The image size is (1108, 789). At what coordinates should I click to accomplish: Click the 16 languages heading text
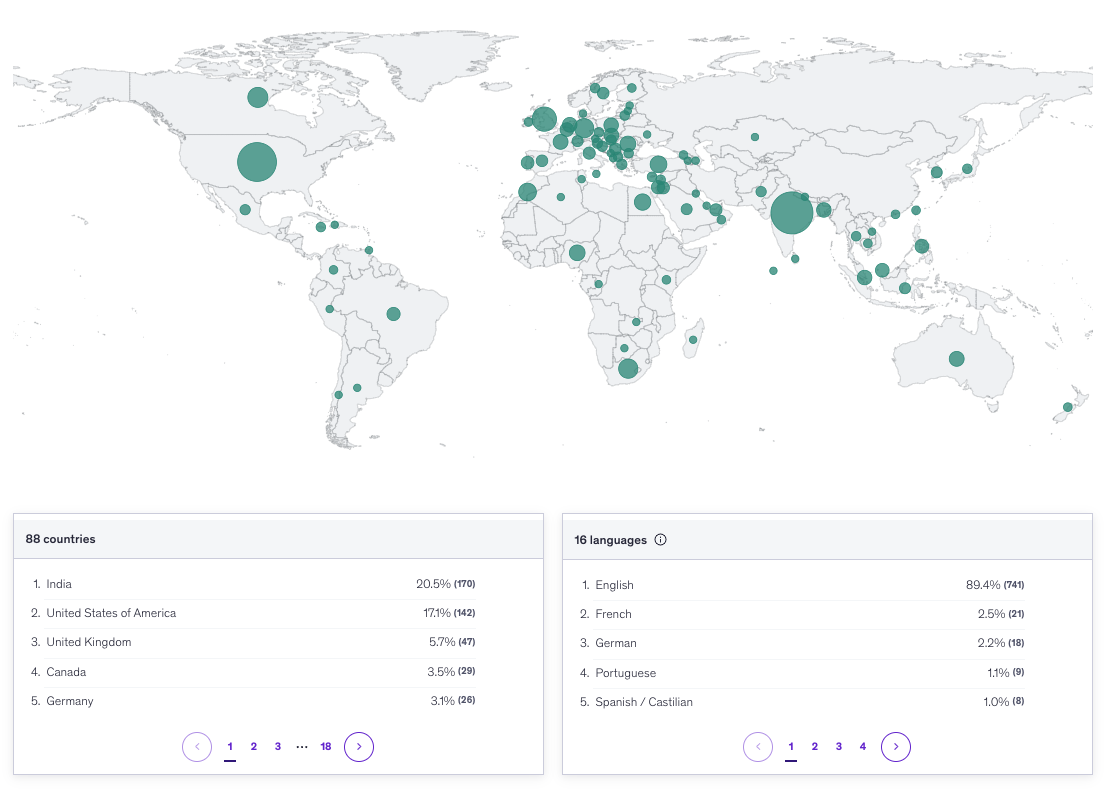(x=611, y=540)
